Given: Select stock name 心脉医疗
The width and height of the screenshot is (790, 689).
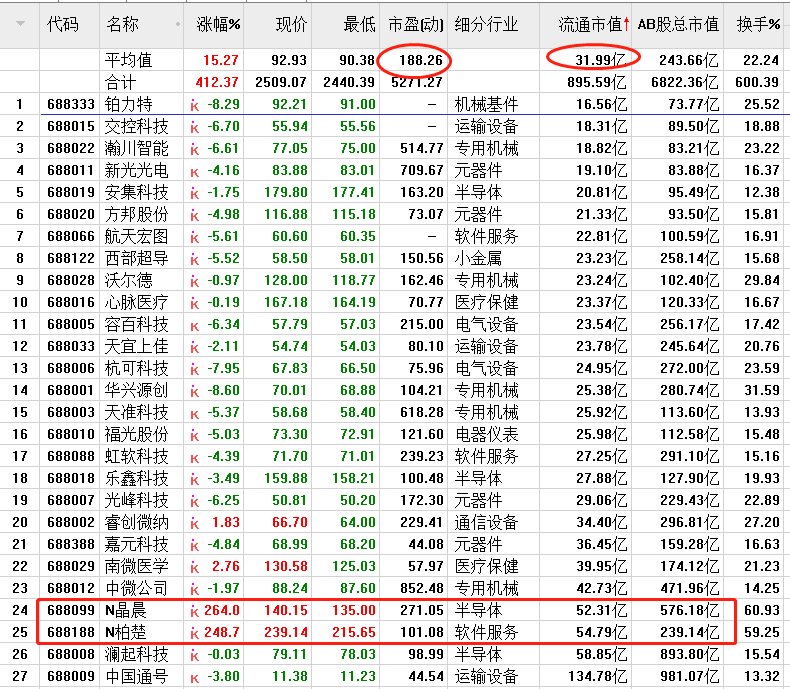Looking at the screenshot, I should coord(137,302).
